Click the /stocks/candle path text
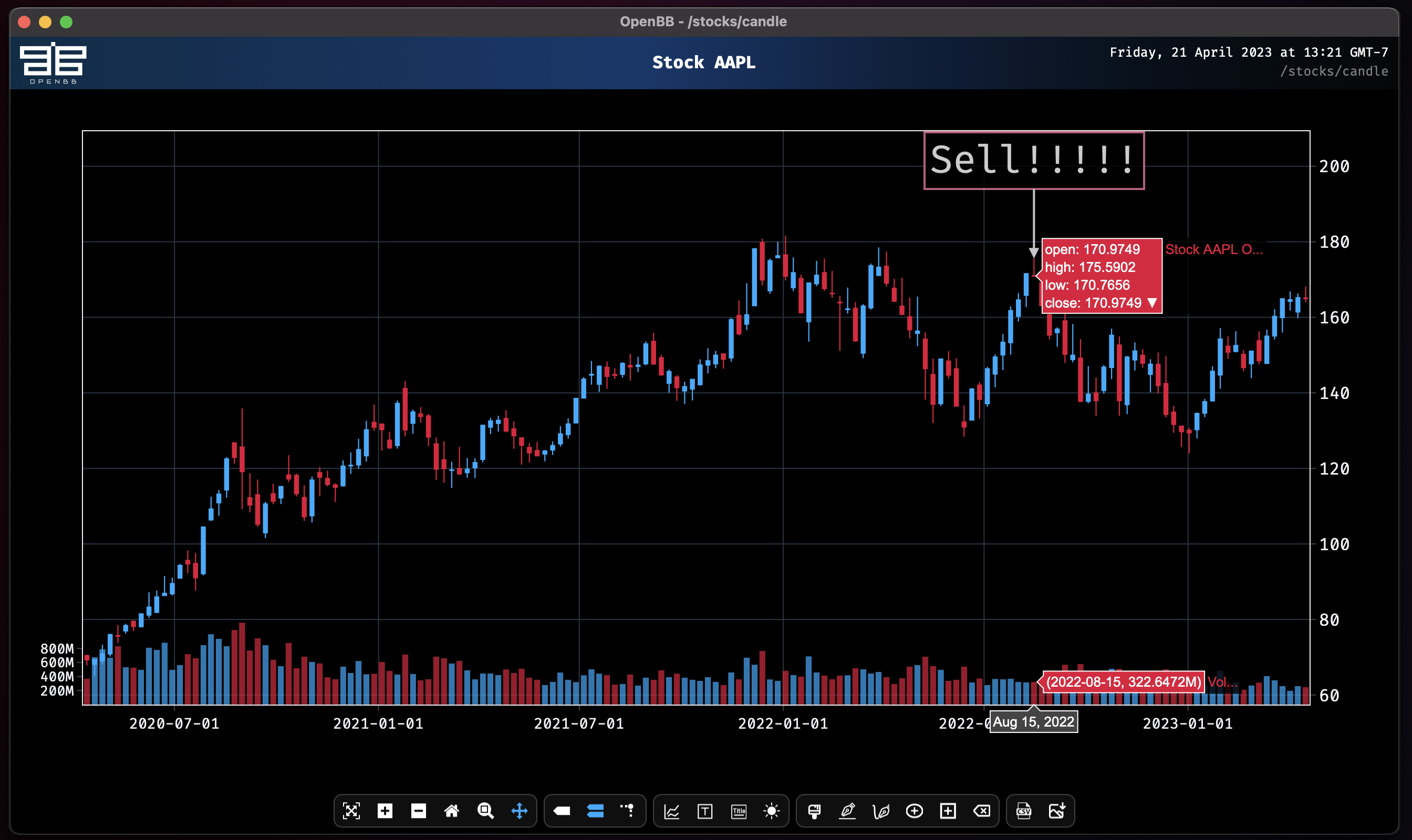 point(1334,71)
